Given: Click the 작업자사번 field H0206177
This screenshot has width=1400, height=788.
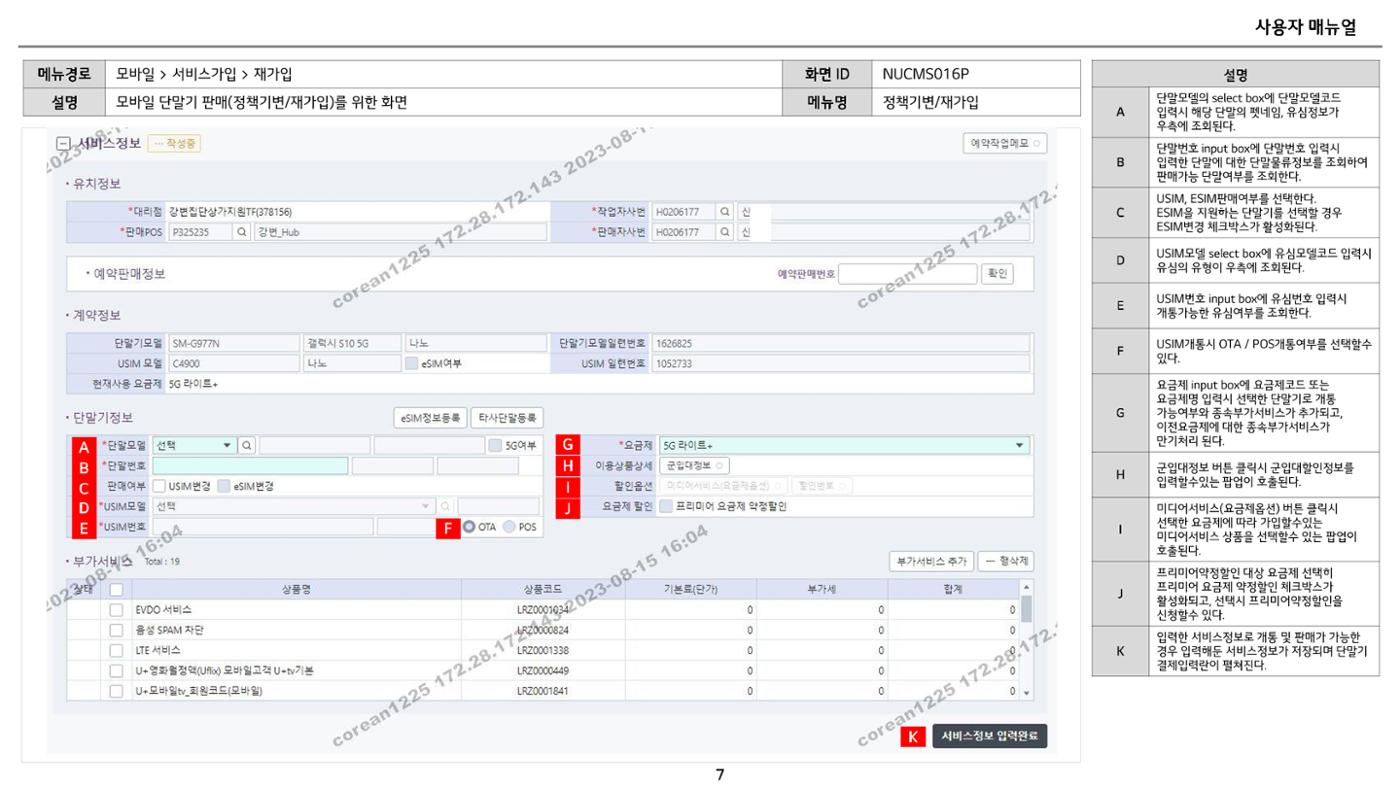Looking at the screenshot, I should pyautogui.click(x=684, y=212).
